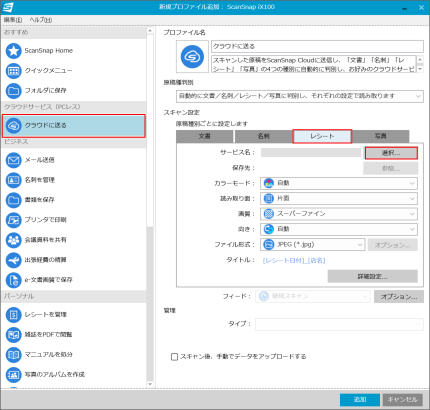This screenshot has height=410, width=430.
Task: Switch to the 名刺 tab
Action: tap(263, 136)
